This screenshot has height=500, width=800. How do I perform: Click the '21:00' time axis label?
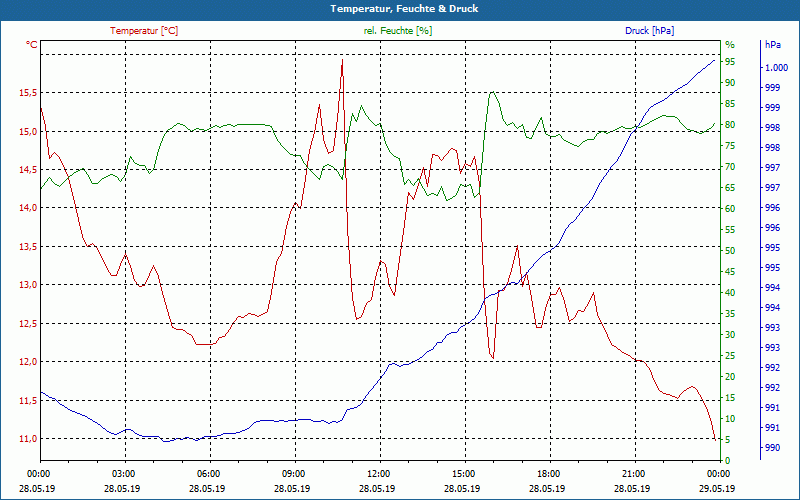(x=632, y=474)
